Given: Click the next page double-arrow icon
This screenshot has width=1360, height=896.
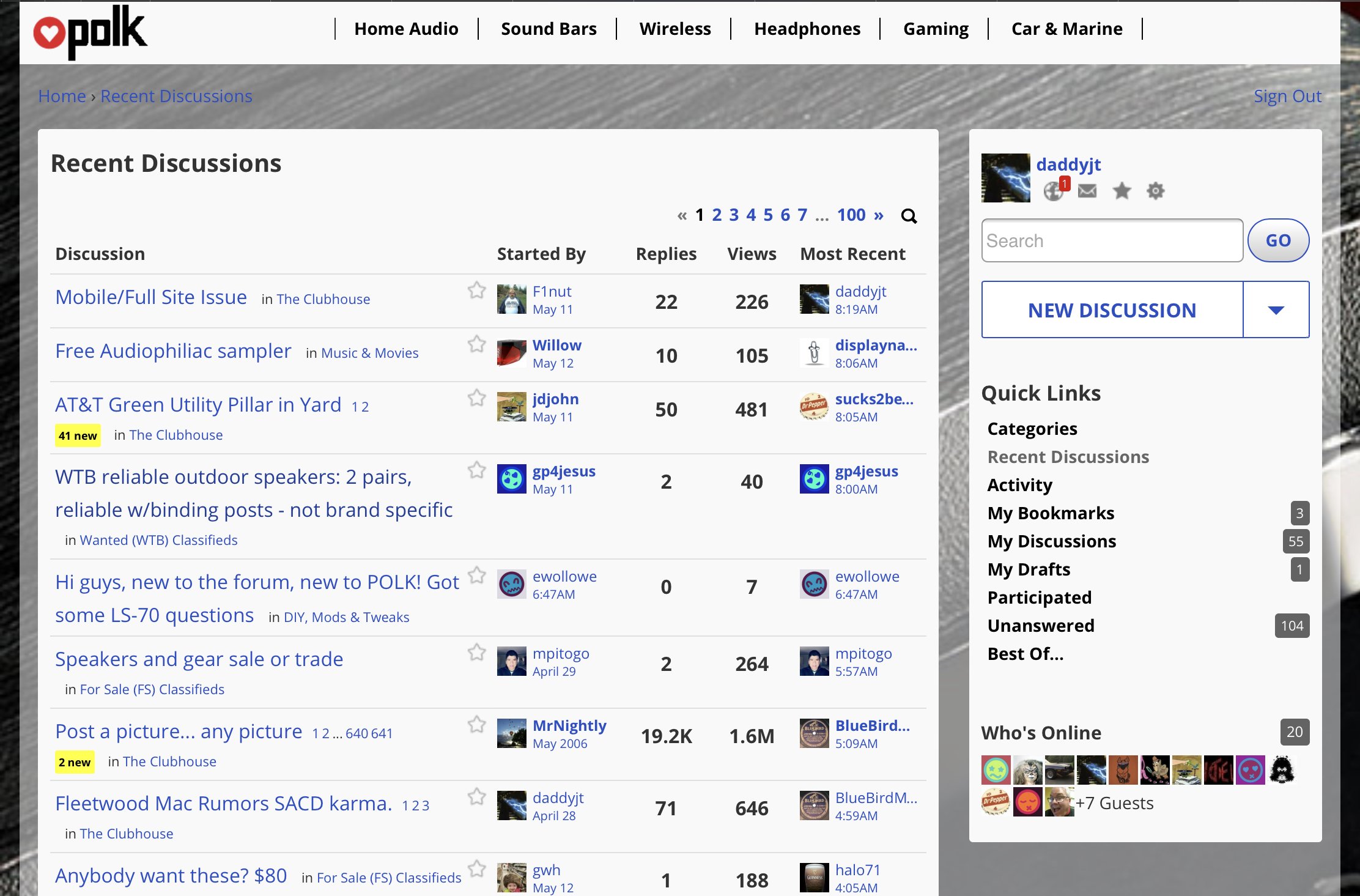Looking at the screenshot, I should coord(879,215).
